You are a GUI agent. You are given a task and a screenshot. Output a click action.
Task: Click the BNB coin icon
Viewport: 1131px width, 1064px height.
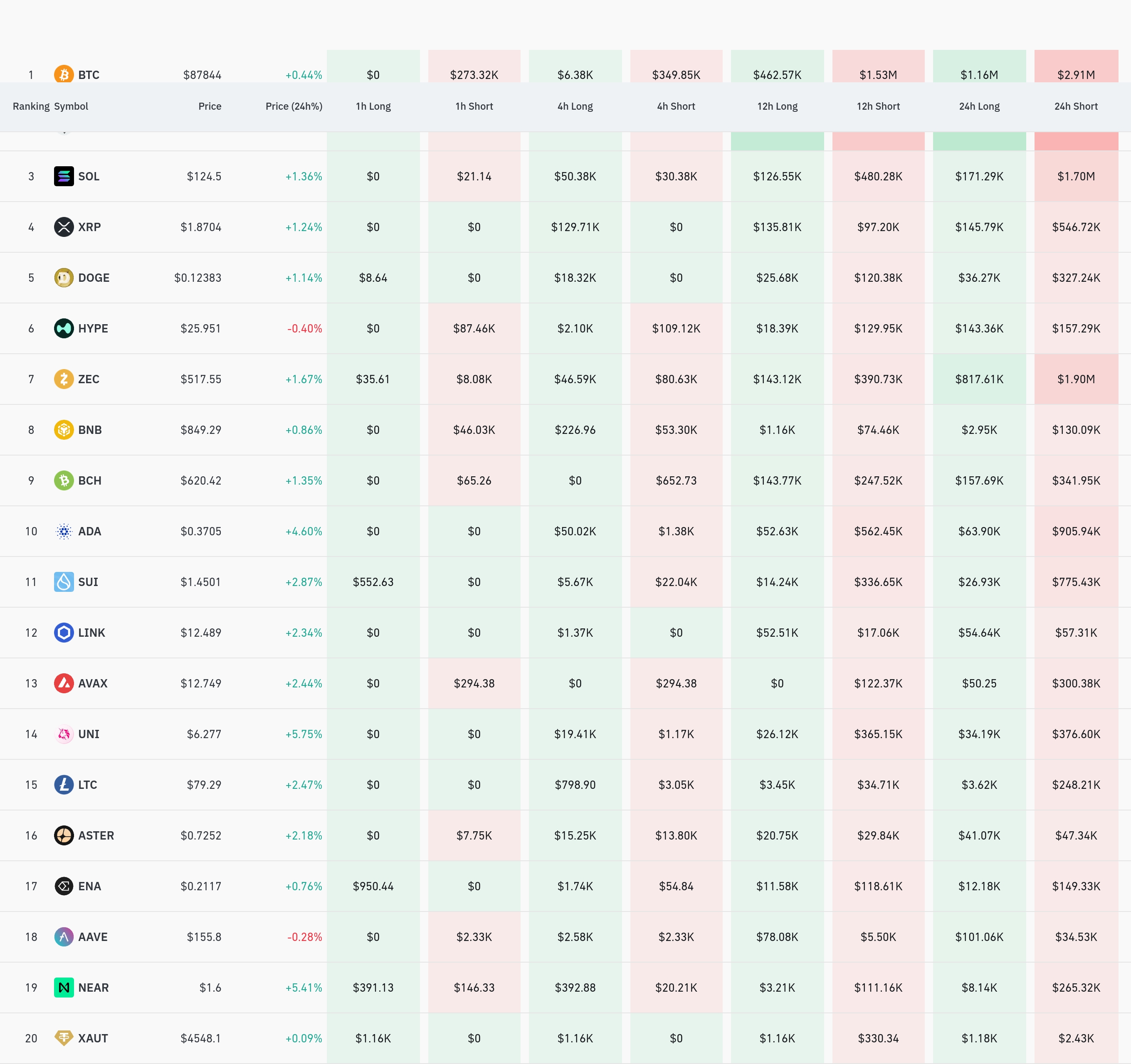[x=64, y=429]
